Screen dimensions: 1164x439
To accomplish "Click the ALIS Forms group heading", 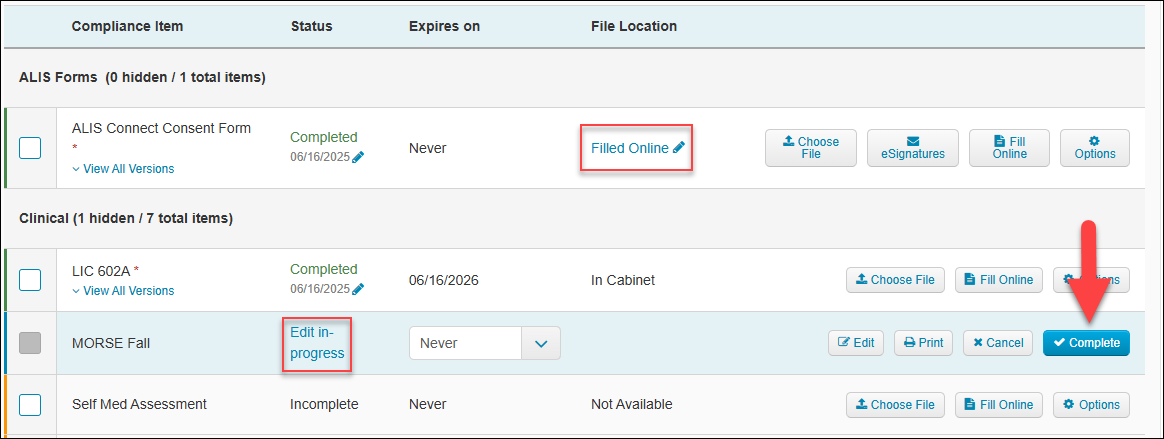I will (x=143, y=77).
